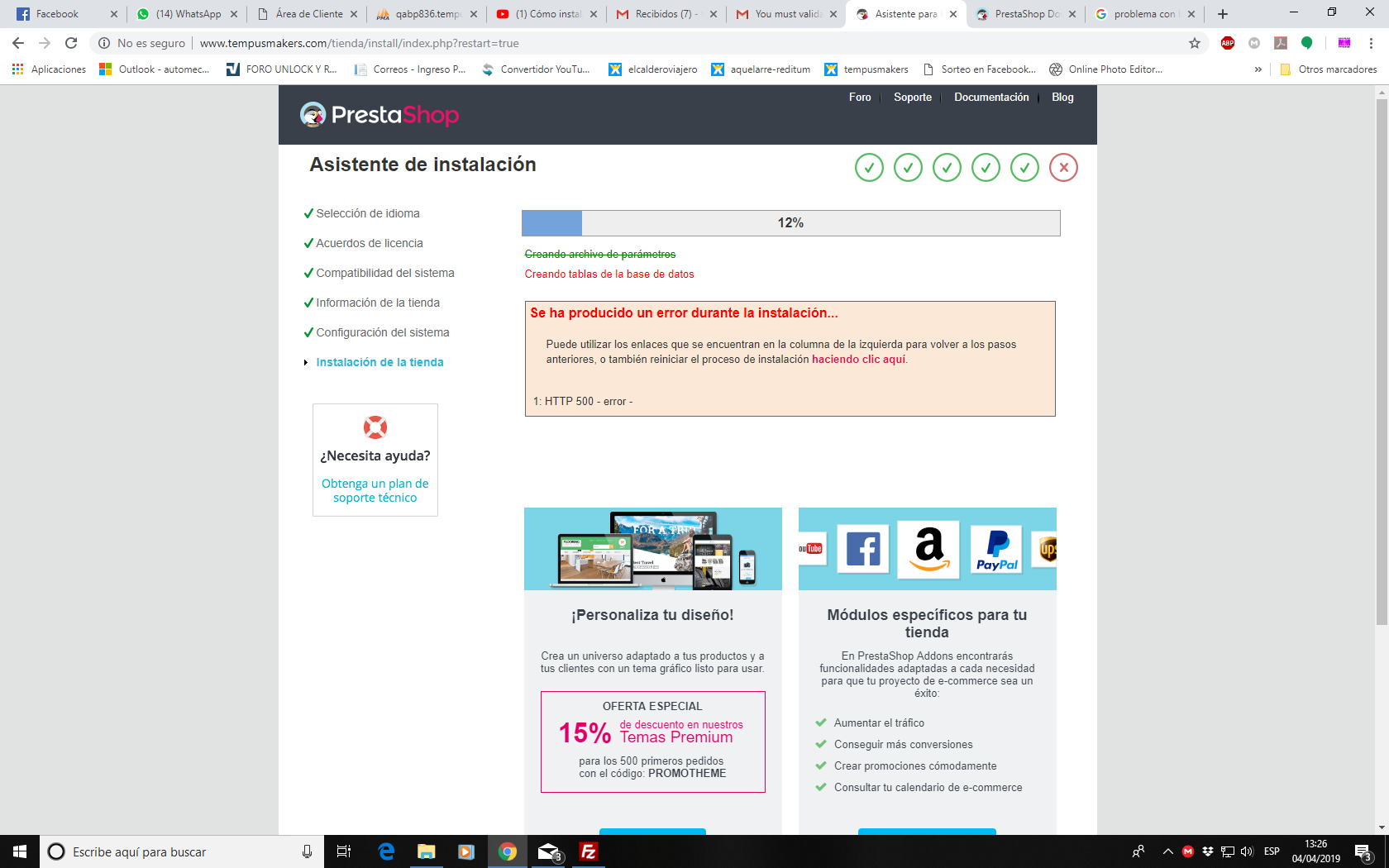Viewport: 1389px width, 868px height.
Task: Switch to the Gmail 'Recibidos (7)' tab
Action: pyautogui.click(x=666, y=14)
